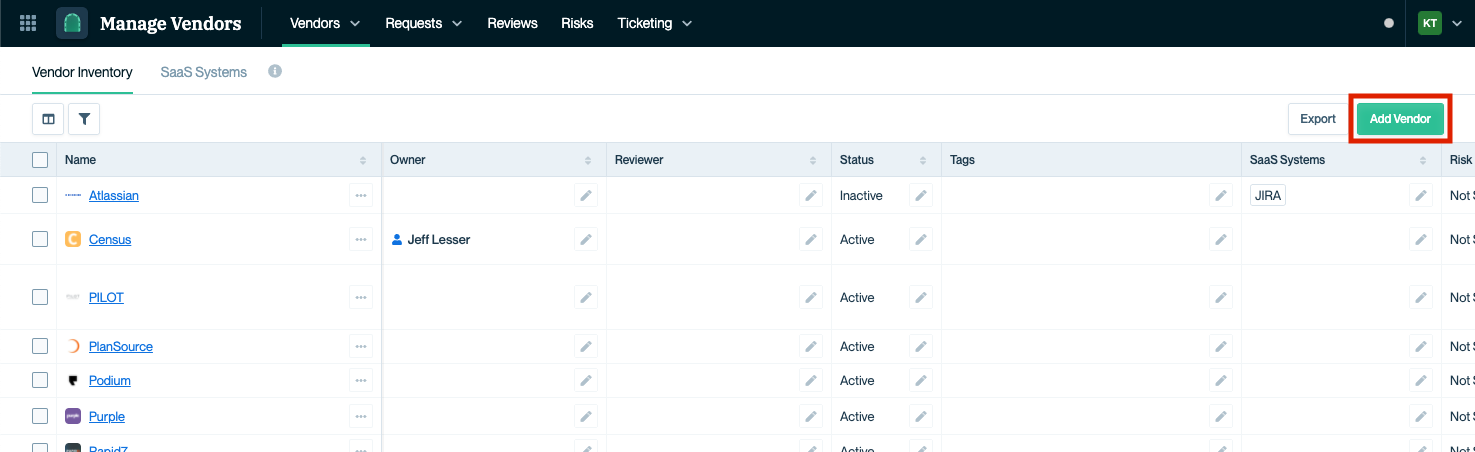
Task: Edit the SaaS Systems of Atlassian
Action: (x=1421, y=195)
